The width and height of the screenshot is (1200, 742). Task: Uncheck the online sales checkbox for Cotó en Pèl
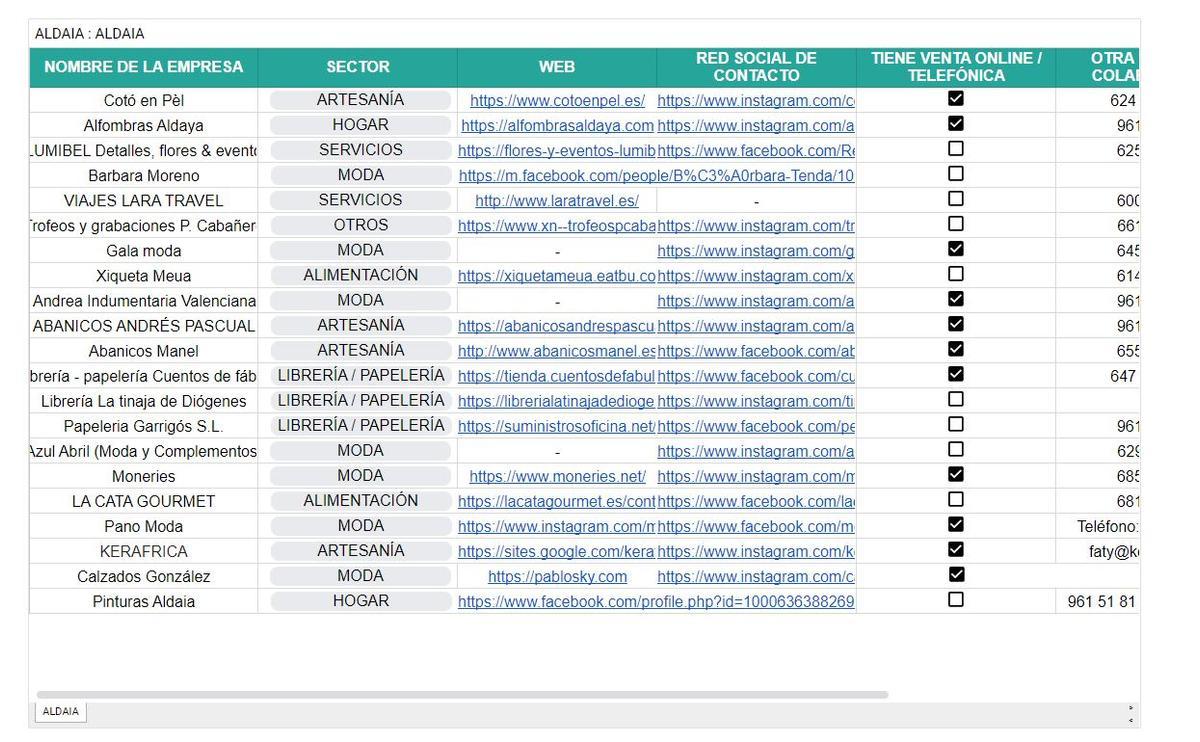(955, 99)
